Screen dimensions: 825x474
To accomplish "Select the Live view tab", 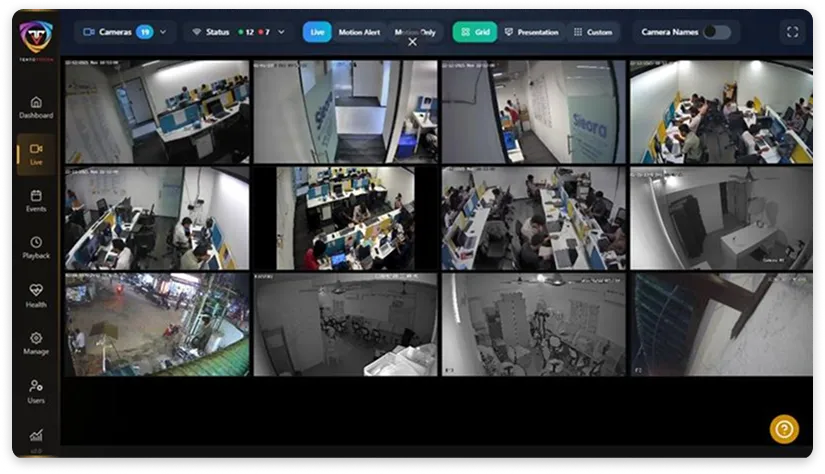I will (x=317, y=32).
